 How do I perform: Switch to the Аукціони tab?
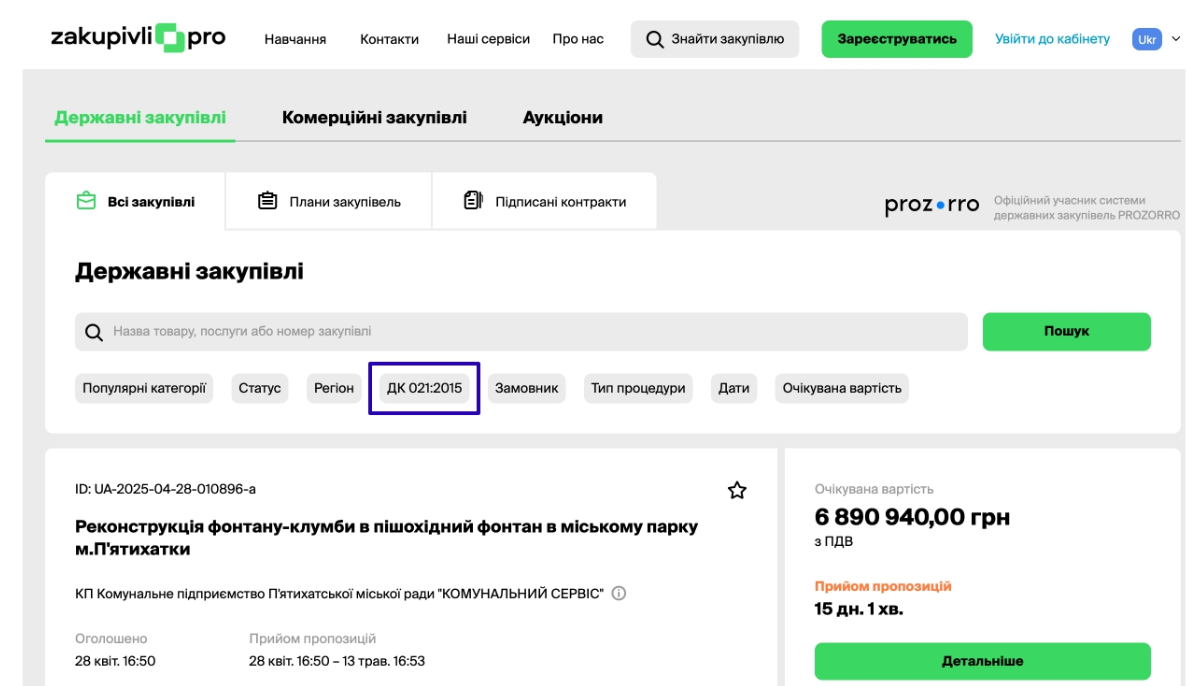point(562,117)
